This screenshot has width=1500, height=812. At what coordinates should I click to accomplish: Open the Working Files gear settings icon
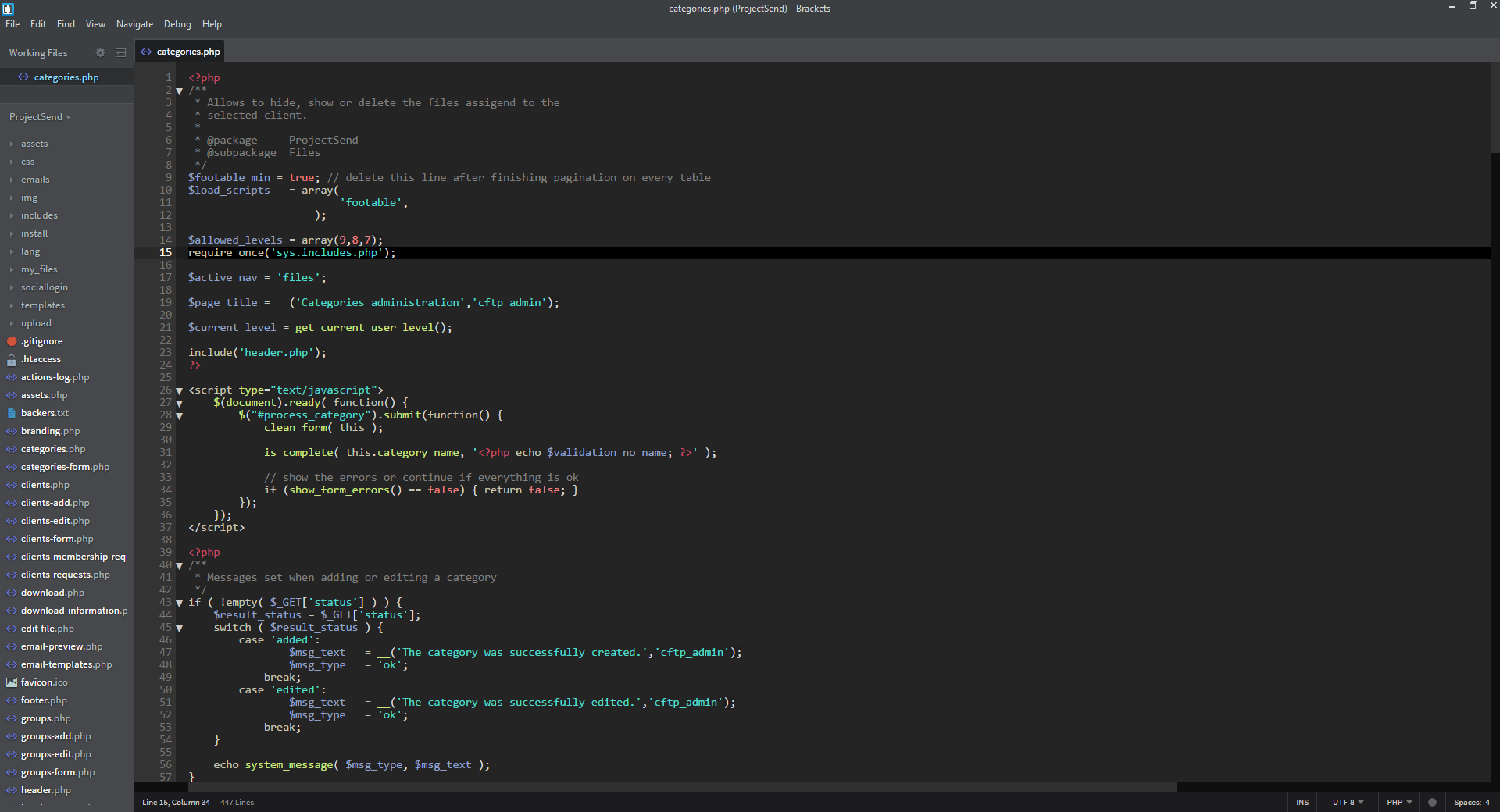click(x=100, y=53)
